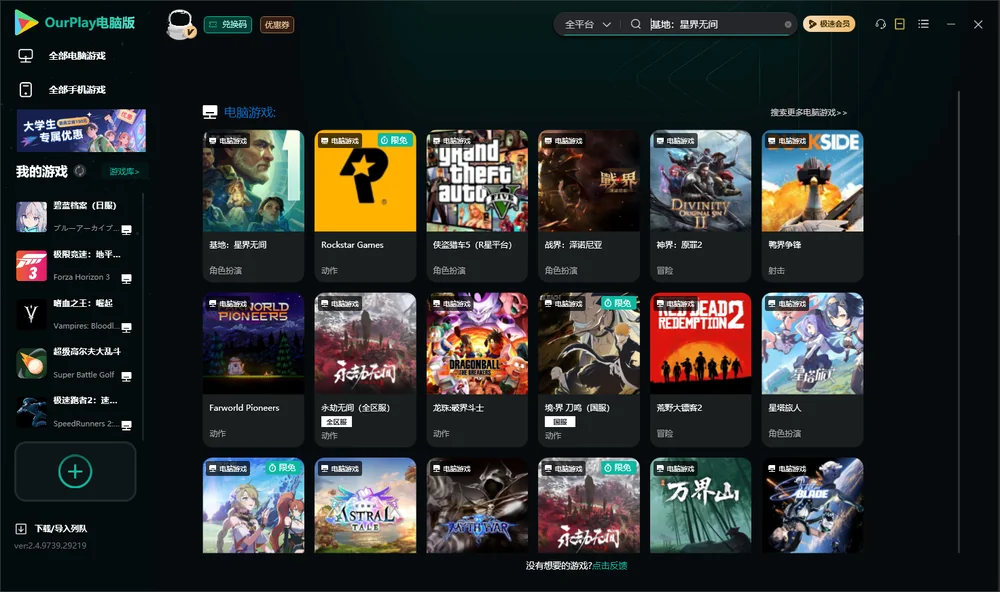Go to 全部手机游戏 section
The width and height of the screenshot is (1000, 592).
62,89
